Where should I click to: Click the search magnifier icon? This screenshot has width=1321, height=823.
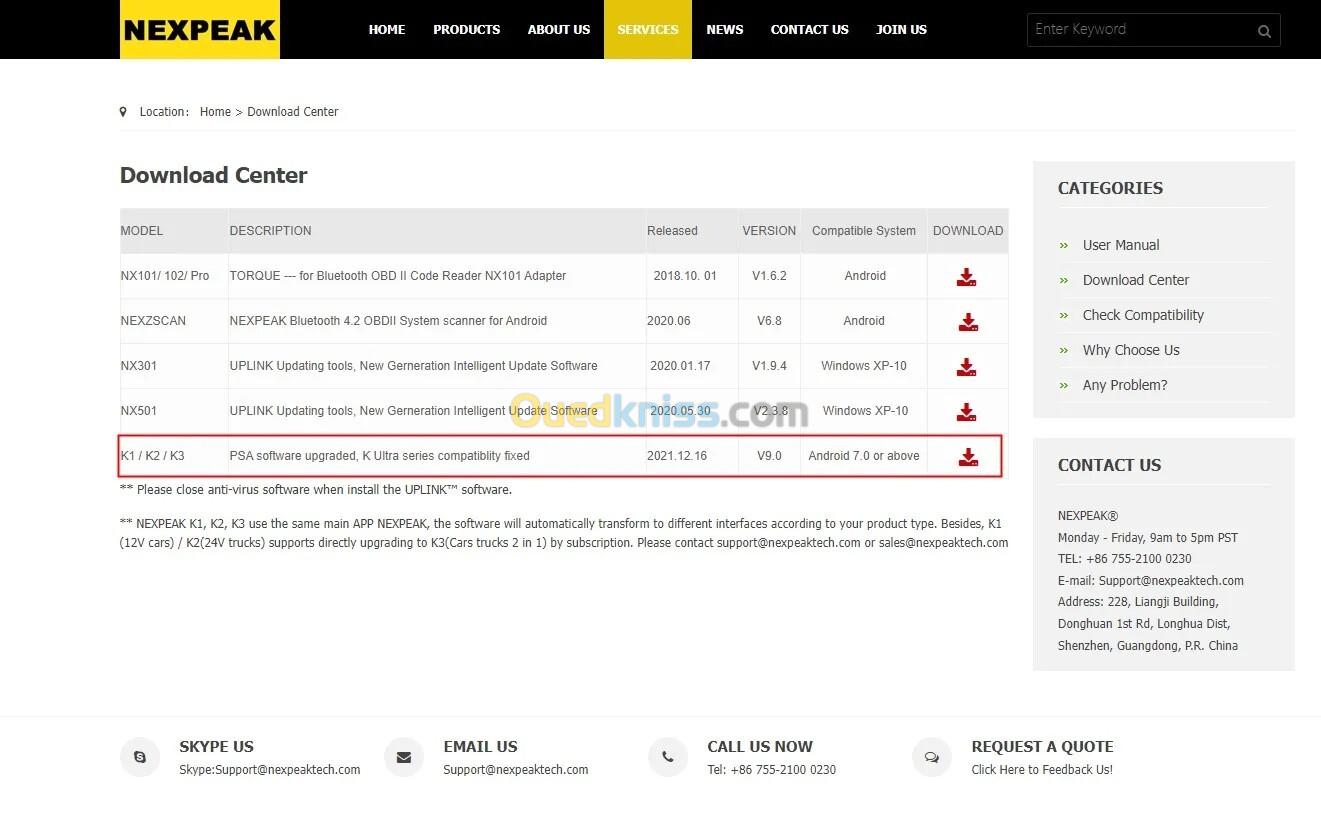[x=1264, y=31]
